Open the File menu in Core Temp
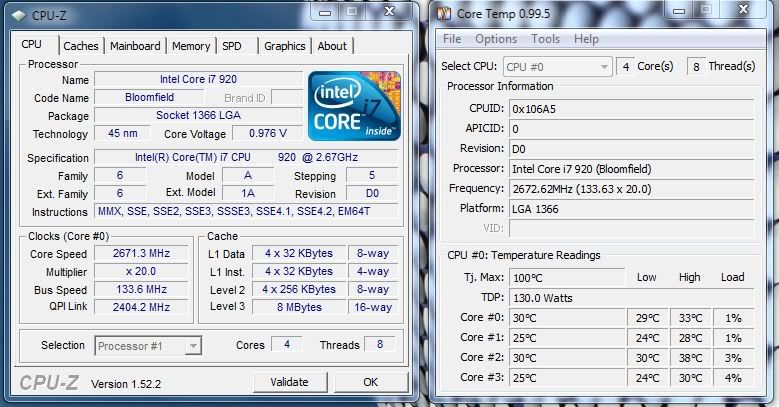 452,39
